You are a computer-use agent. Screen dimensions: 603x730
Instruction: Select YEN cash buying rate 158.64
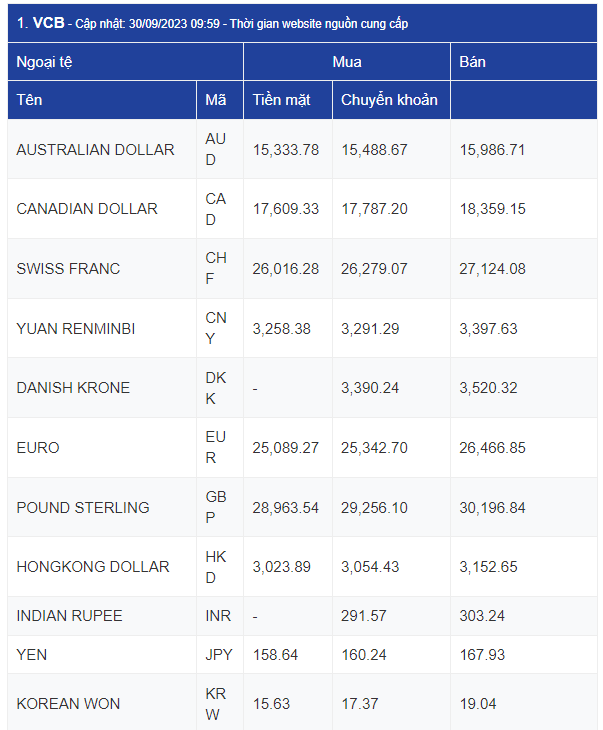point(275,655)
